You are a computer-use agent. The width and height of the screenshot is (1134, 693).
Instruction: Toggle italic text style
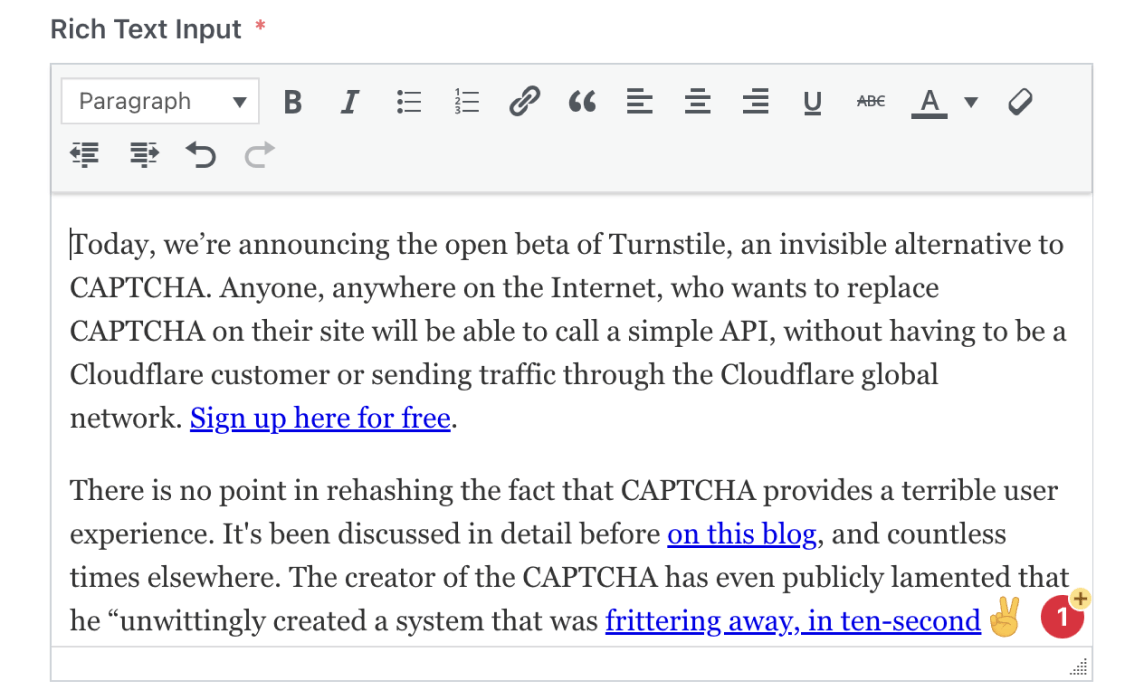coord(349,102)
